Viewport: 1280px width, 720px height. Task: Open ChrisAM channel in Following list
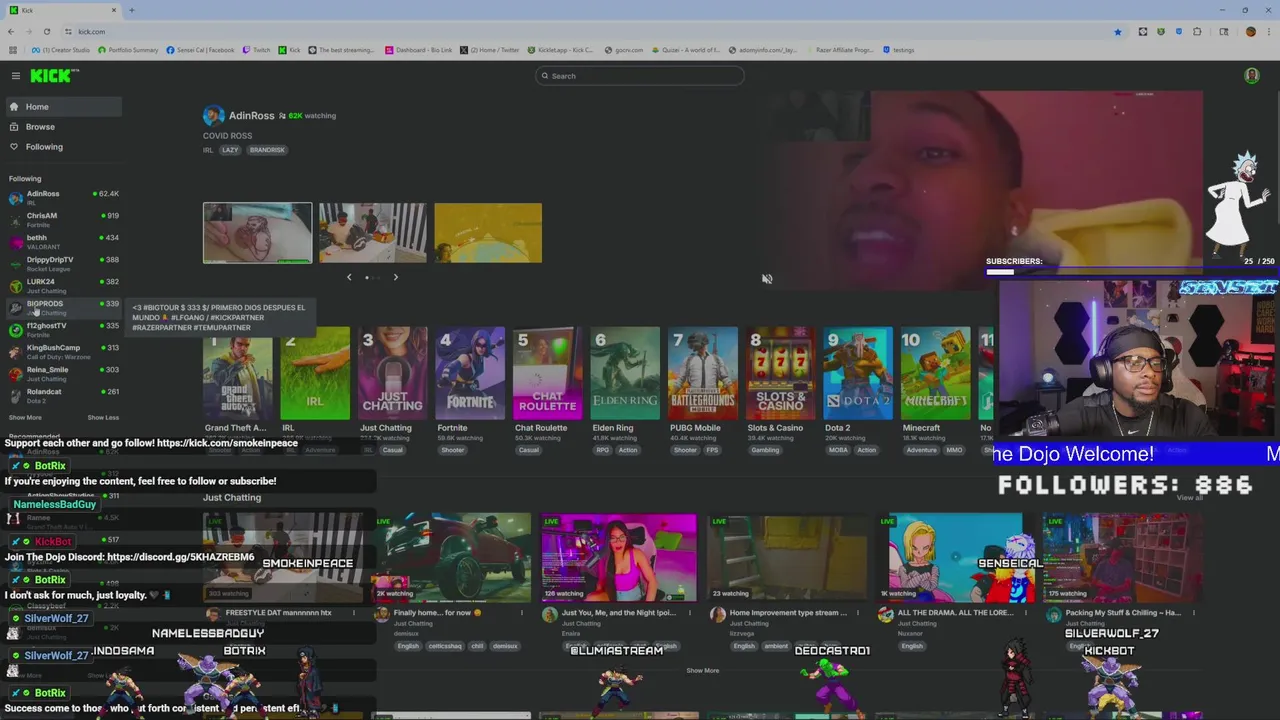click(x=63, y=219)
